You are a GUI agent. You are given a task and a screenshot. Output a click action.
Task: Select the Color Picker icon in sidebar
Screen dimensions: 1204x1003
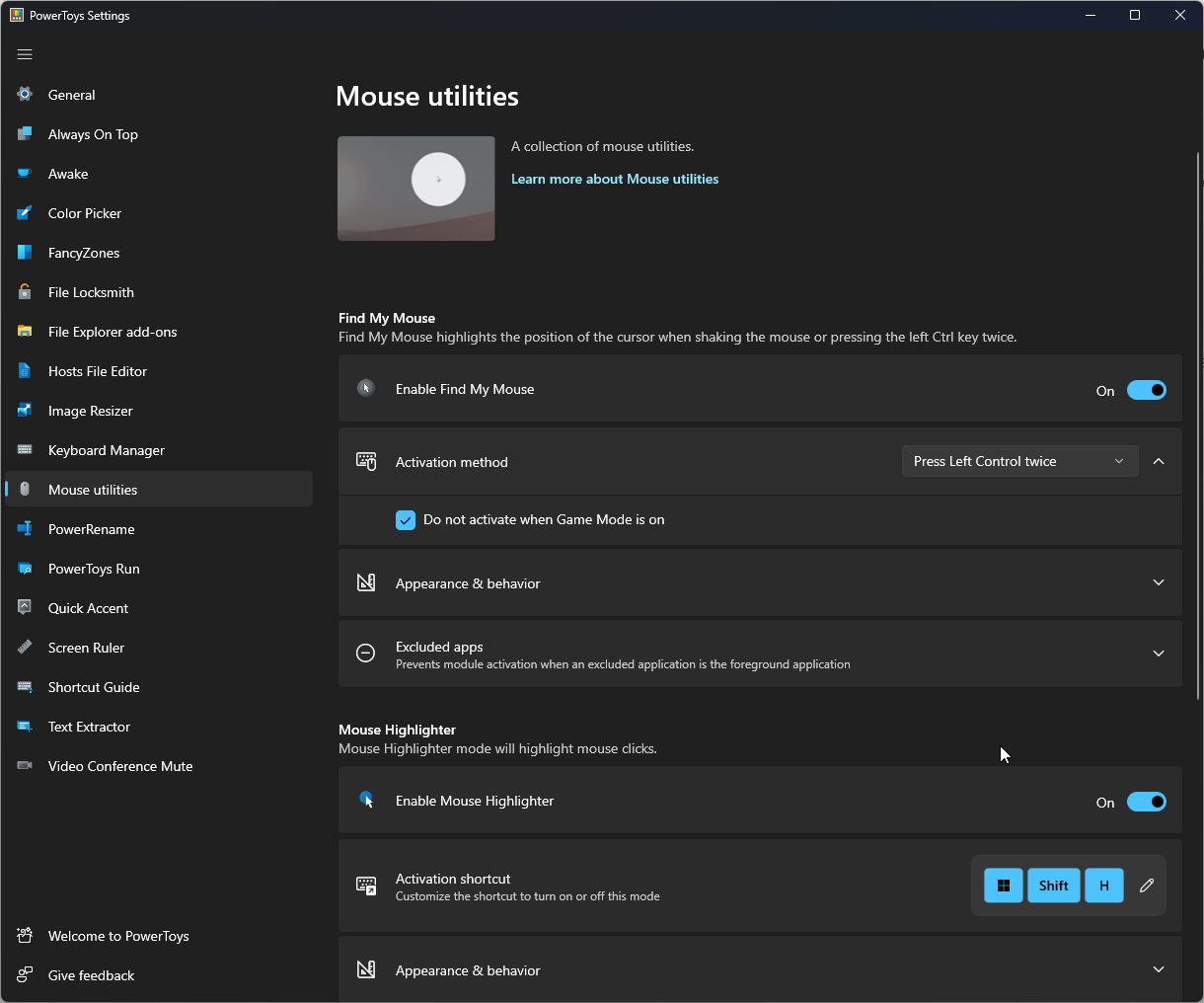(24, 213)
